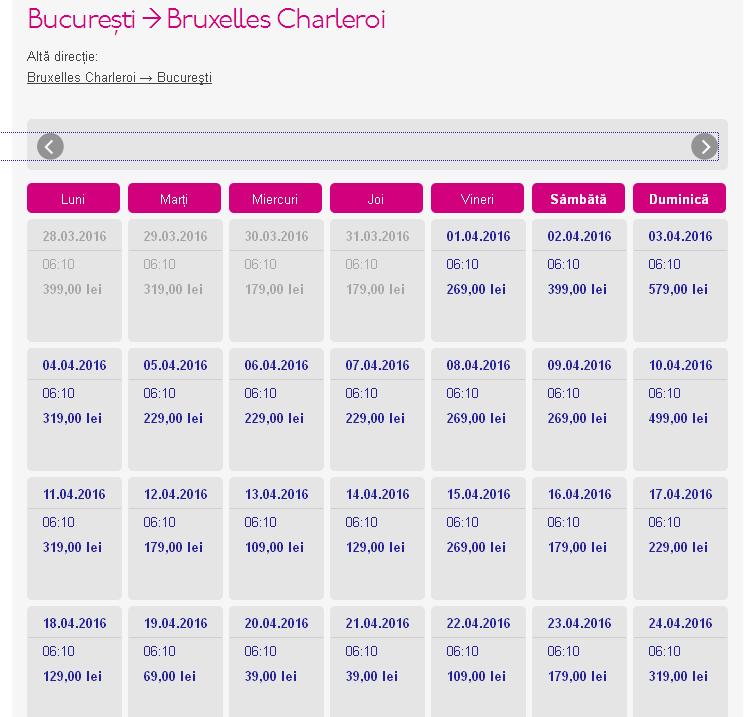Click the Duminică day header
The width and height of the screenshot is (744, 717).
tap(679, 198)
